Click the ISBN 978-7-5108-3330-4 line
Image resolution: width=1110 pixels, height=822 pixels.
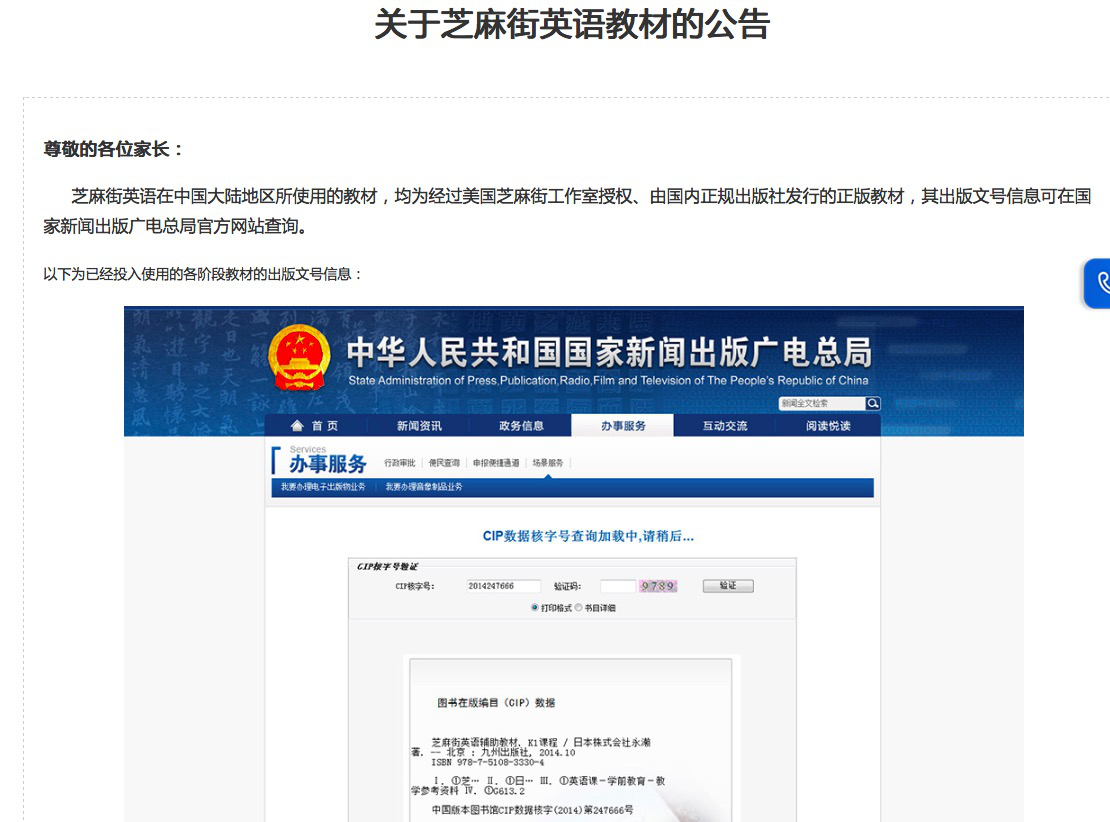click(488, 763)
